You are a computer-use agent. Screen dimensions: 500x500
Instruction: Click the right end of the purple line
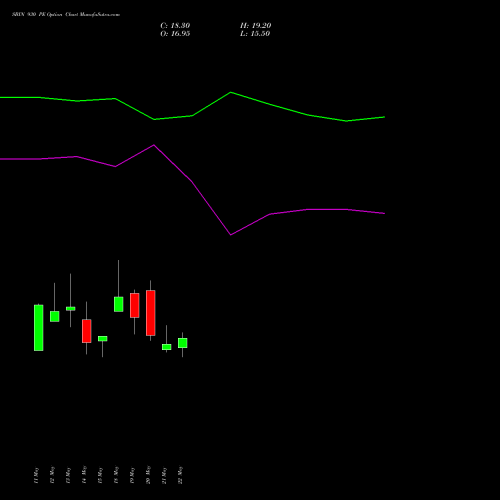coord(384,213)
